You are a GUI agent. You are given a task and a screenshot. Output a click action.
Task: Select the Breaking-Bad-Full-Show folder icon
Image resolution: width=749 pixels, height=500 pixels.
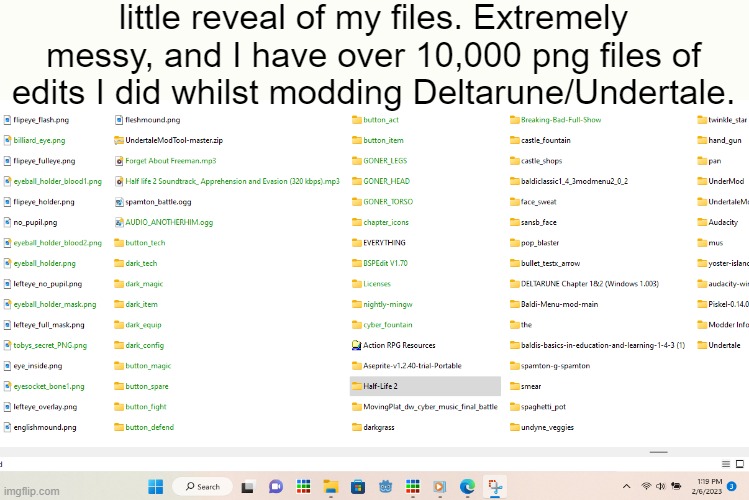tap(514, 119)
